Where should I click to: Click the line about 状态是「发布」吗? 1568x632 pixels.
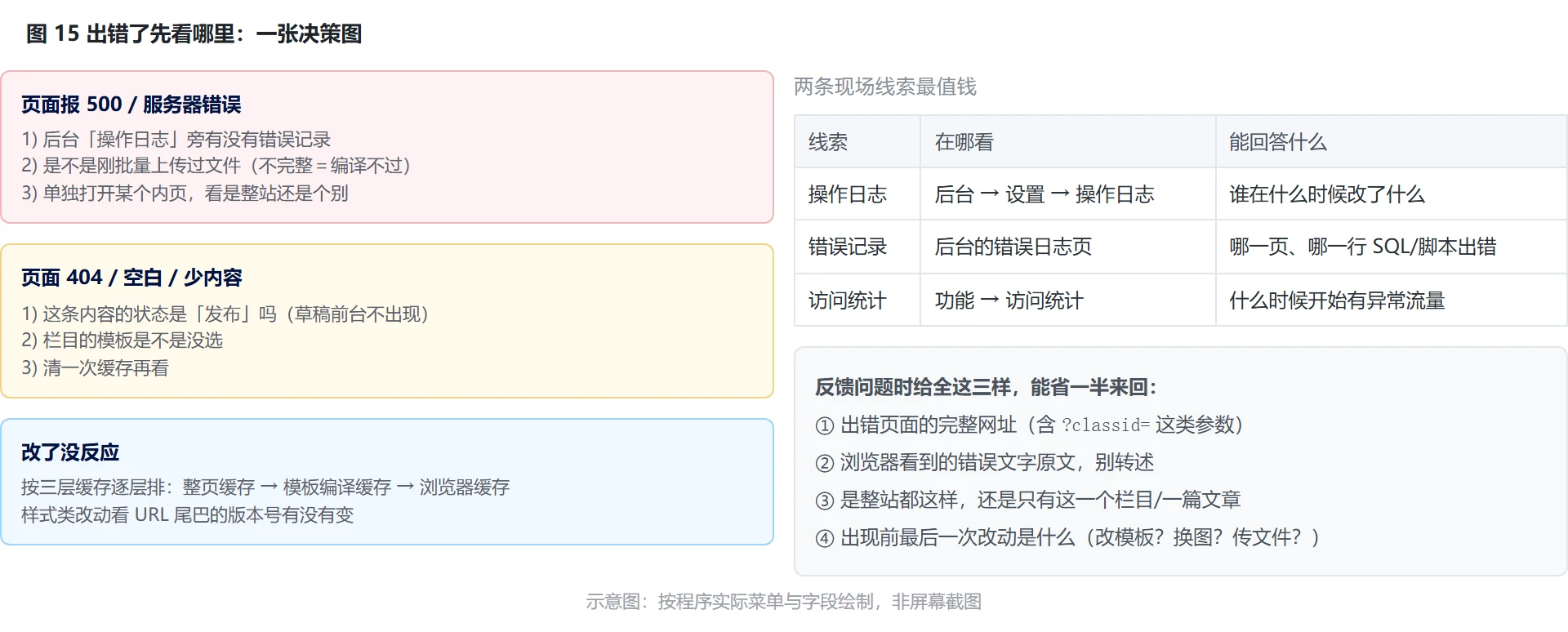pyautogui.click(x=225, y=314)
